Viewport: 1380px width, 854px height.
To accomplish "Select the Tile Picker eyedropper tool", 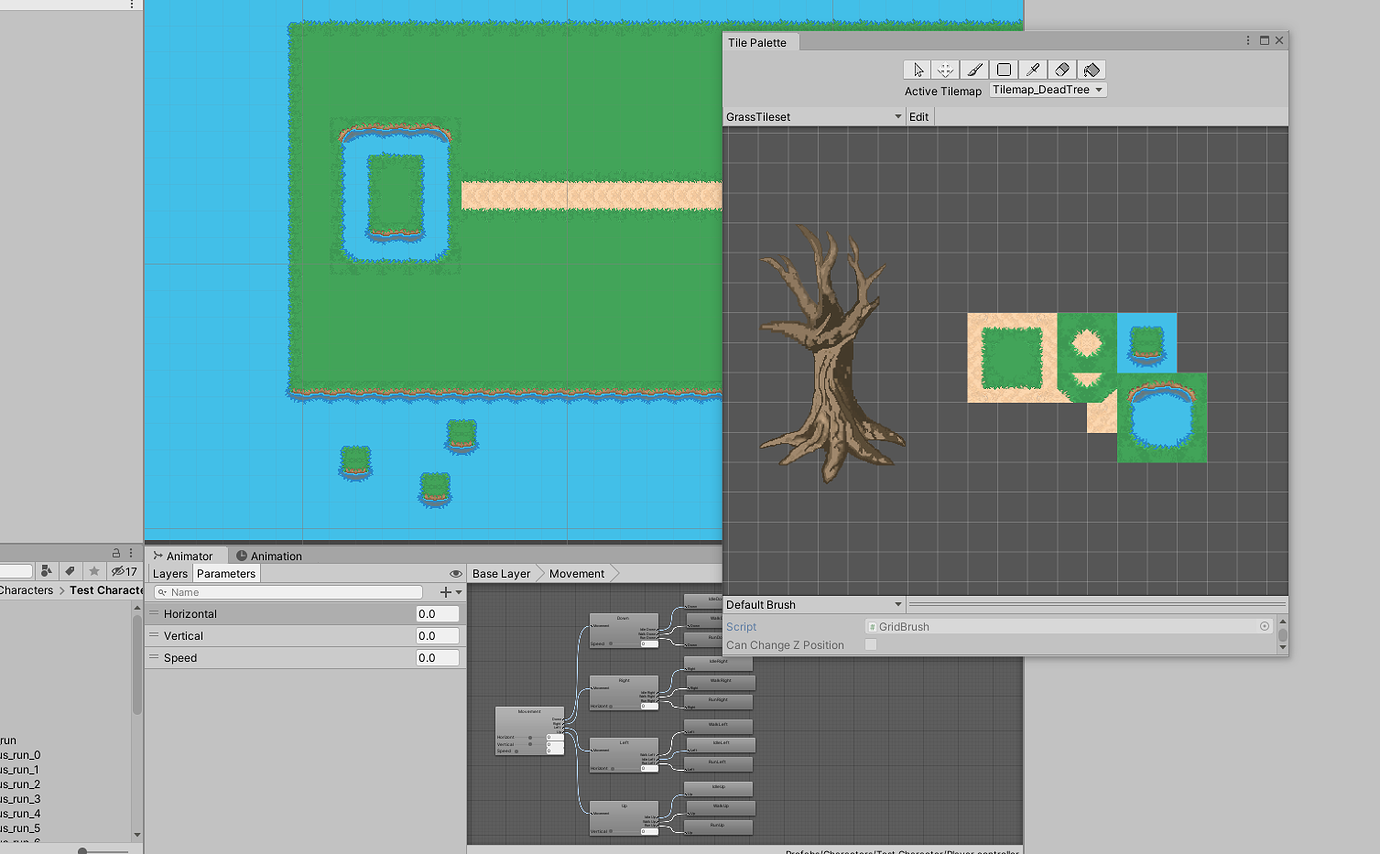I will [1033, 69].
